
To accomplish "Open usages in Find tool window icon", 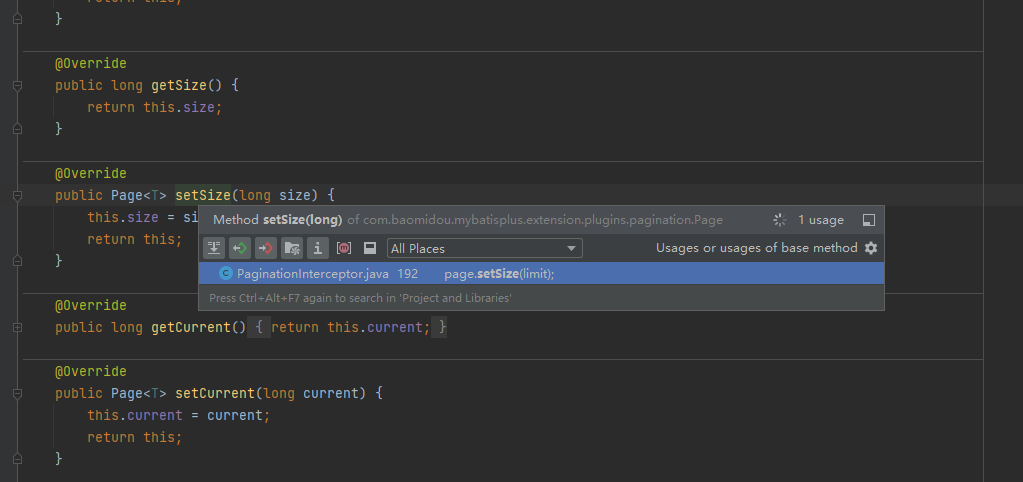I will pyautogui.click(x=868, y=220).
